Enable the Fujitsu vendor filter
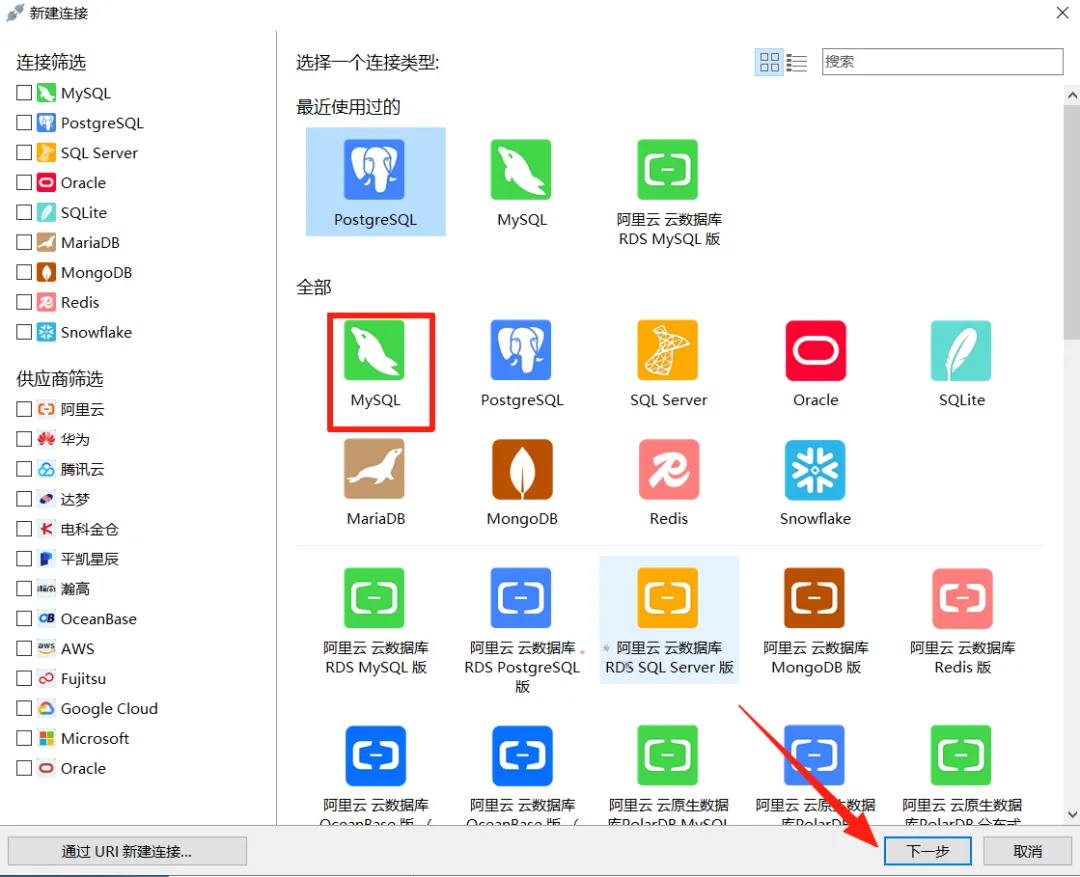Screen dimensions: 1080x877 point(24,679)
